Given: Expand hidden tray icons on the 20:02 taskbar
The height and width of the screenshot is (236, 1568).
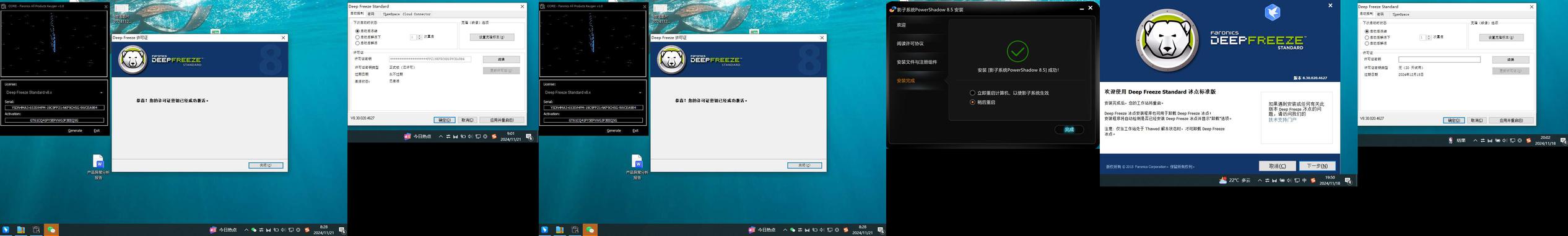Looking at the screenshot, I should pyautogui.click(x=1475, y=141).
